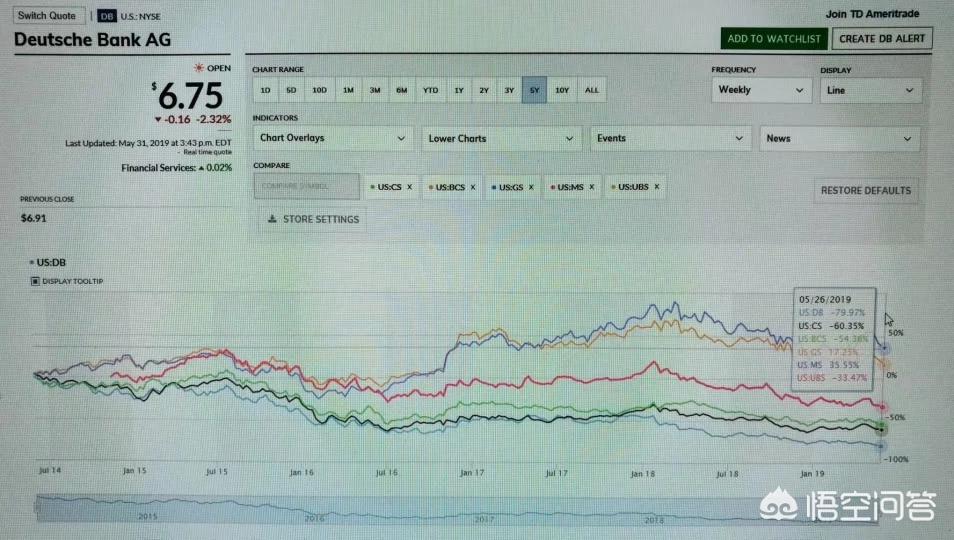Remove US:BCS comparison with its X

coord(473,187)
